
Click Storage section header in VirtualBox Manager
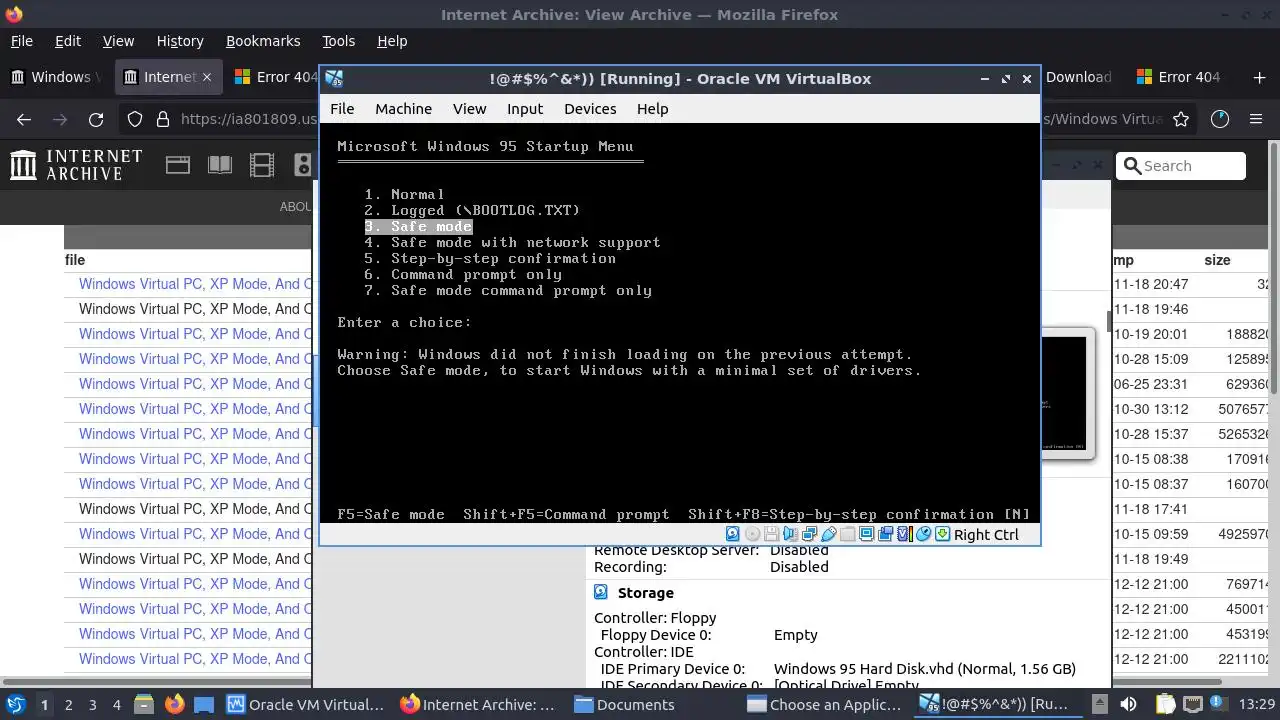(645, 593)
